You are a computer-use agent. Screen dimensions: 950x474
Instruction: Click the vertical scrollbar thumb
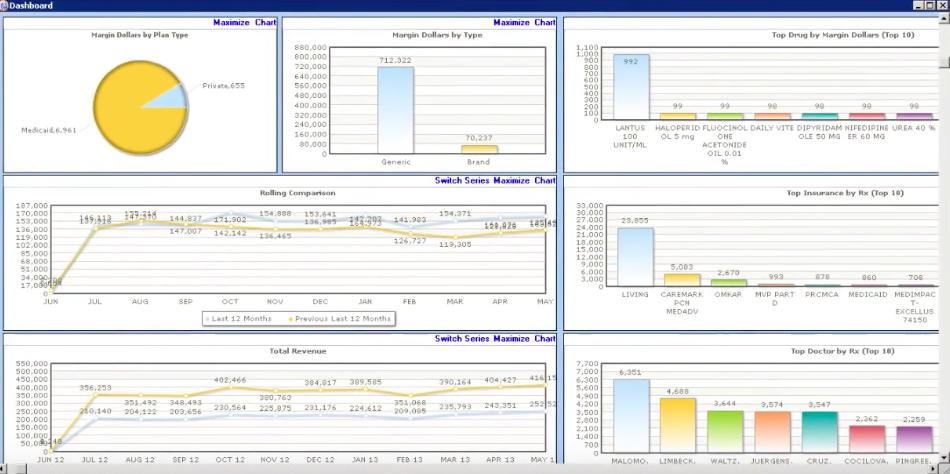(945, 63)
